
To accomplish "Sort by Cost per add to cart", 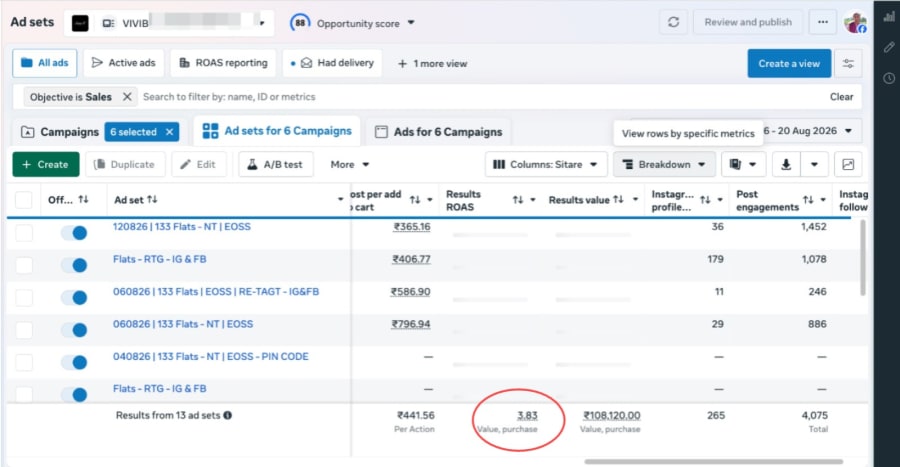I will click(x=415, y=200).
